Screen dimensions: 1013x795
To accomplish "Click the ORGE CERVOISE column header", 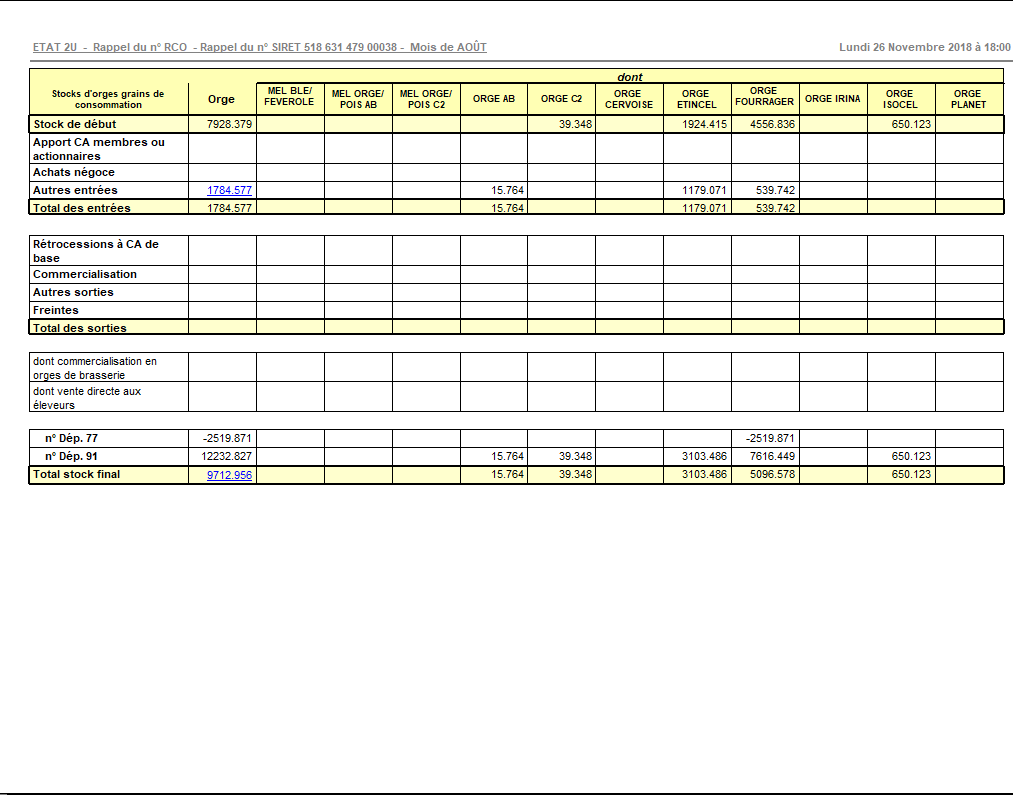I will (628, 99).
